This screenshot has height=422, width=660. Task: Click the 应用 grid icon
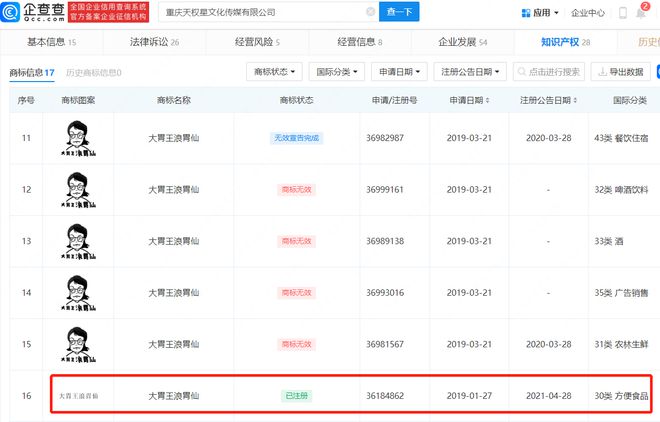point(526,13)
